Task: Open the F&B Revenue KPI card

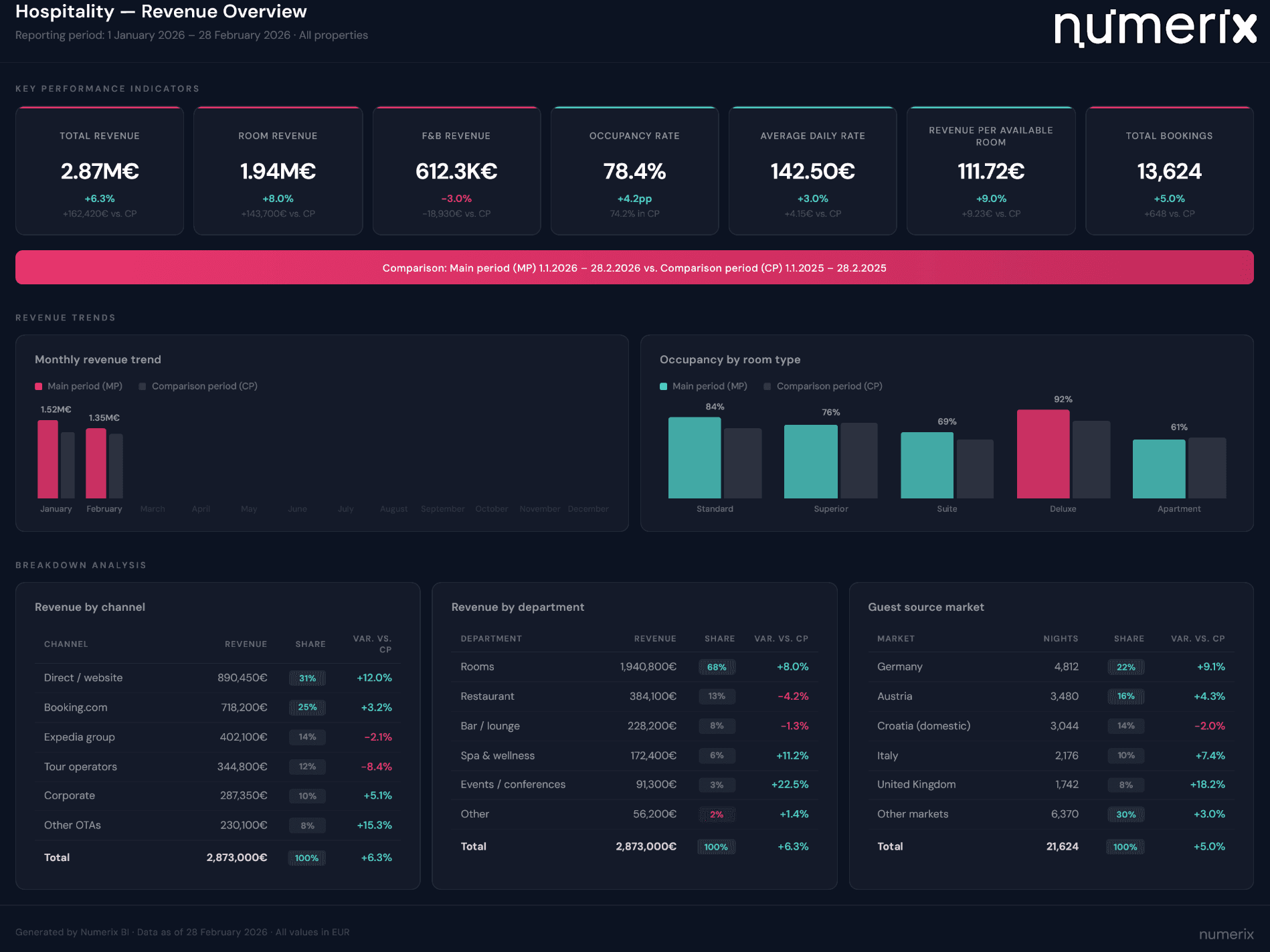Action: click(x=456, y=171)
